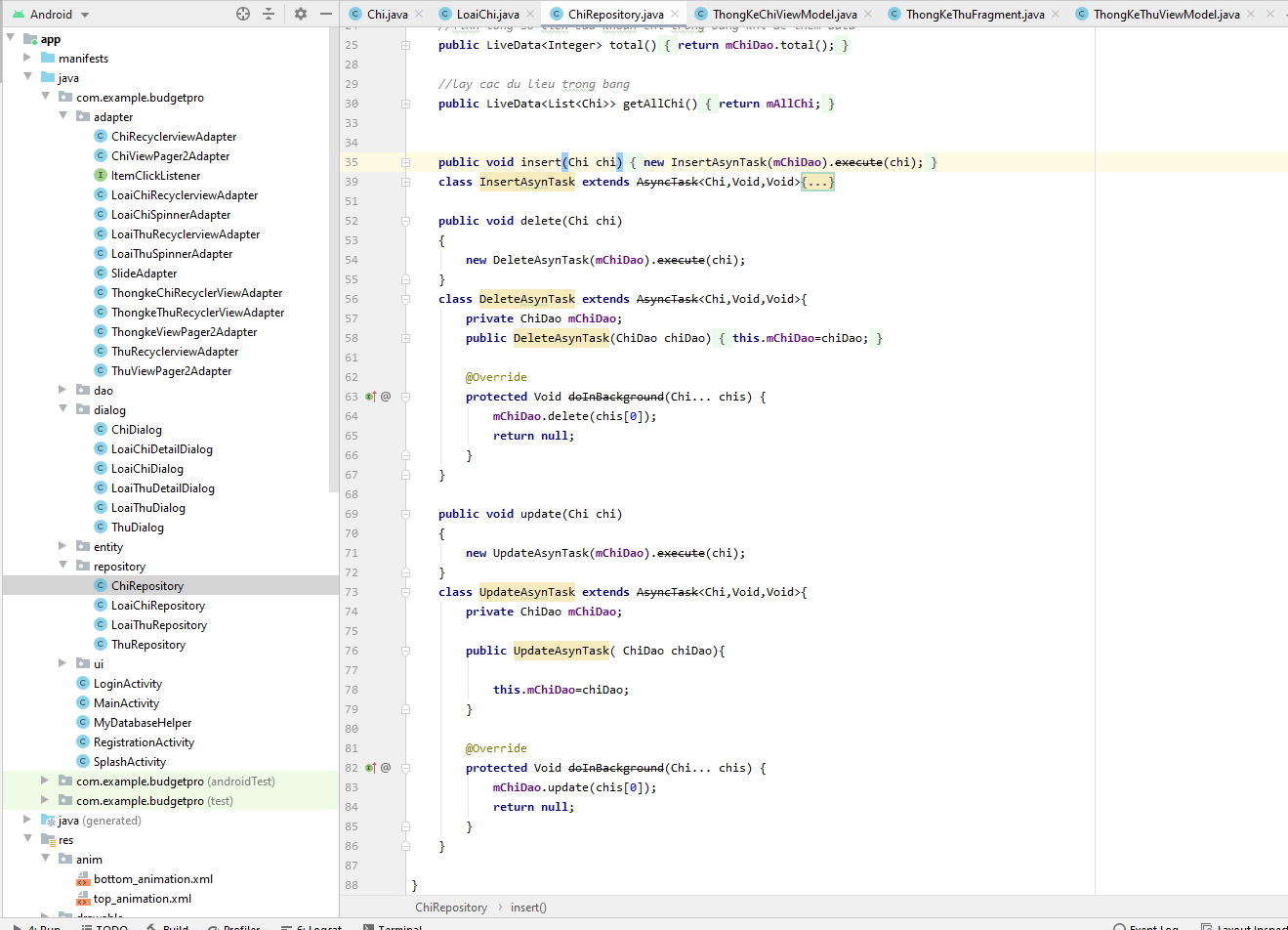Select ChiRecyclerviewAdapter in the project tree
The height and width of the screenshot is (930, 1288).
(173, 136)
